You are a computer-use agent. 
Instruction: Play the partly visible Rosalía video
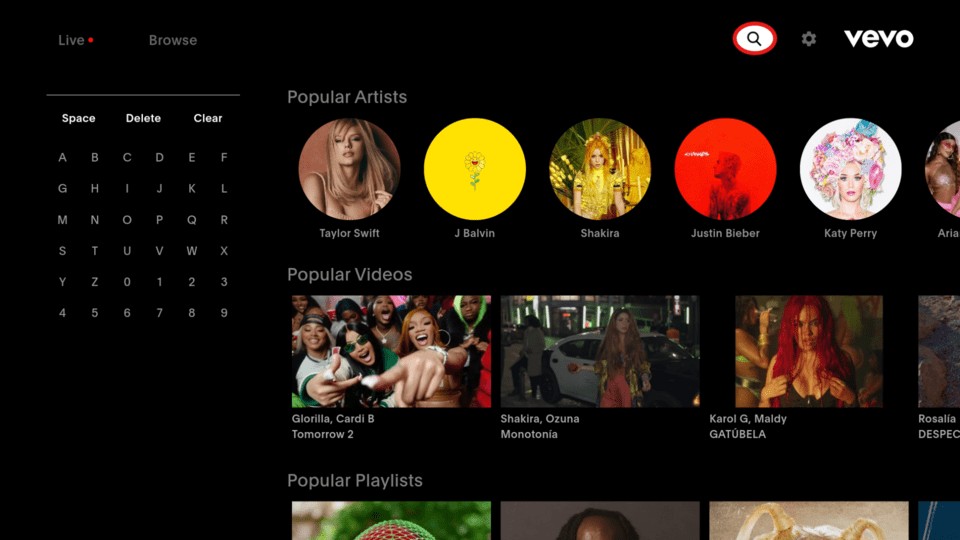pos(939,351)
